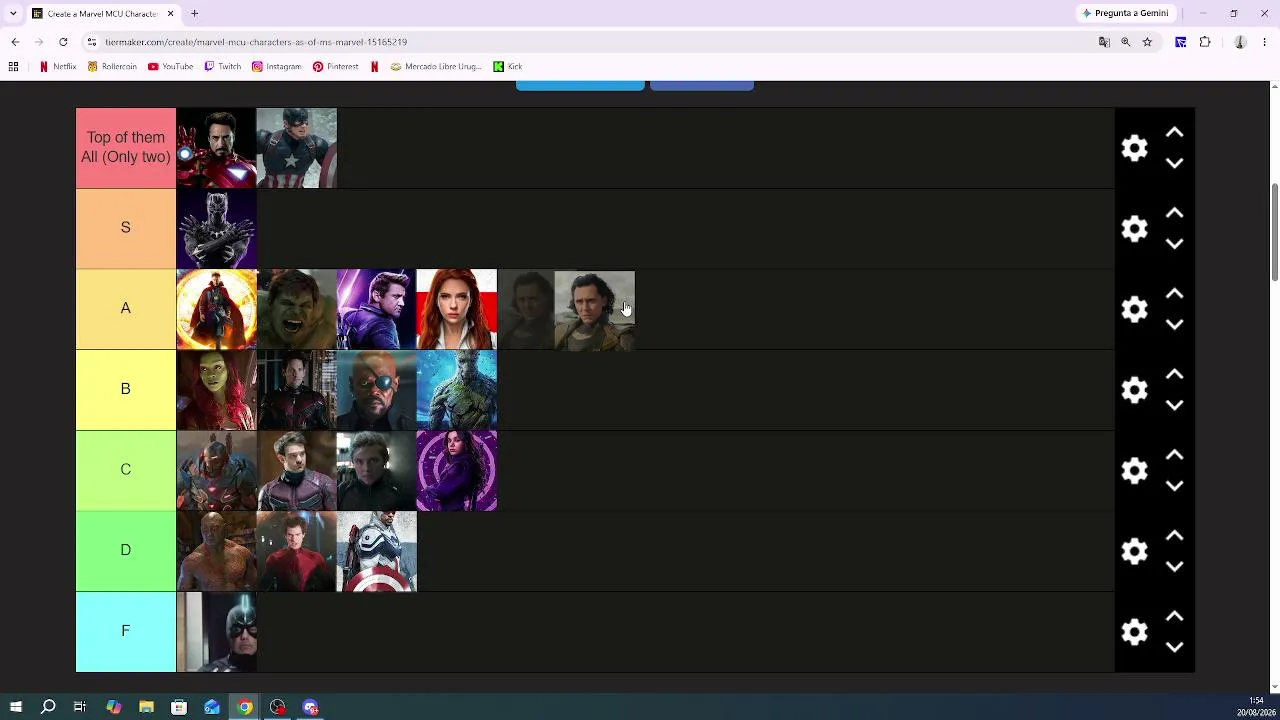This screenshot has width=1280, height=720.
Task: Move the A tier row down
Action: 1175,325
